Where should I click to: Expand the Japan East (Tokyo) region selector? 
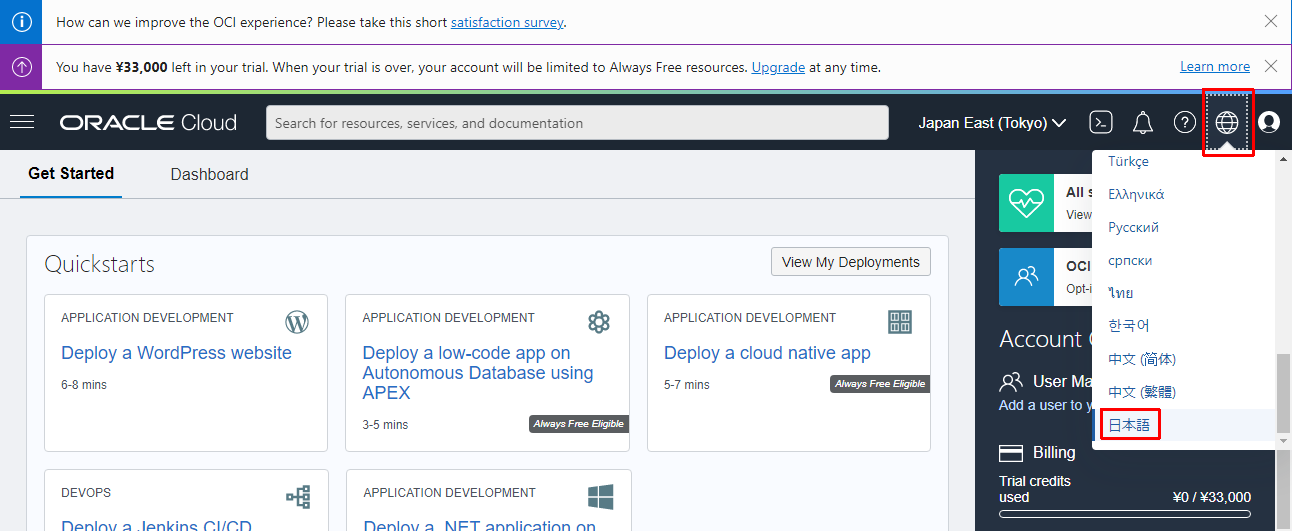pos(992,123)
